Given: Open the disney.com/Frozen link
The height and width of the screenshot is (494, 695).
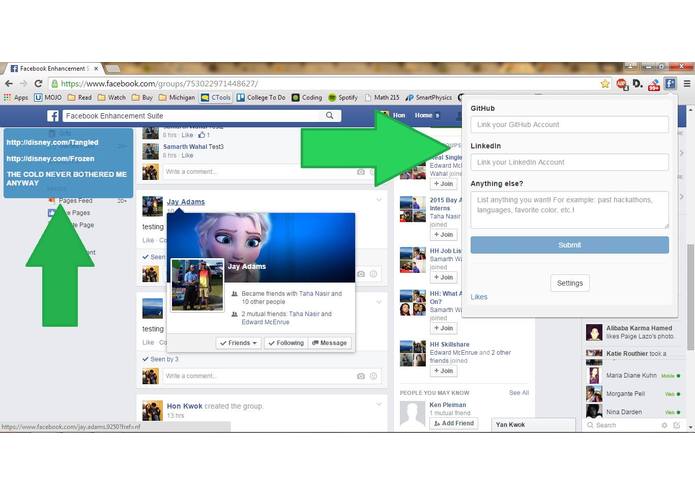Looking at the screenshot, I should [x=51, y=159].
